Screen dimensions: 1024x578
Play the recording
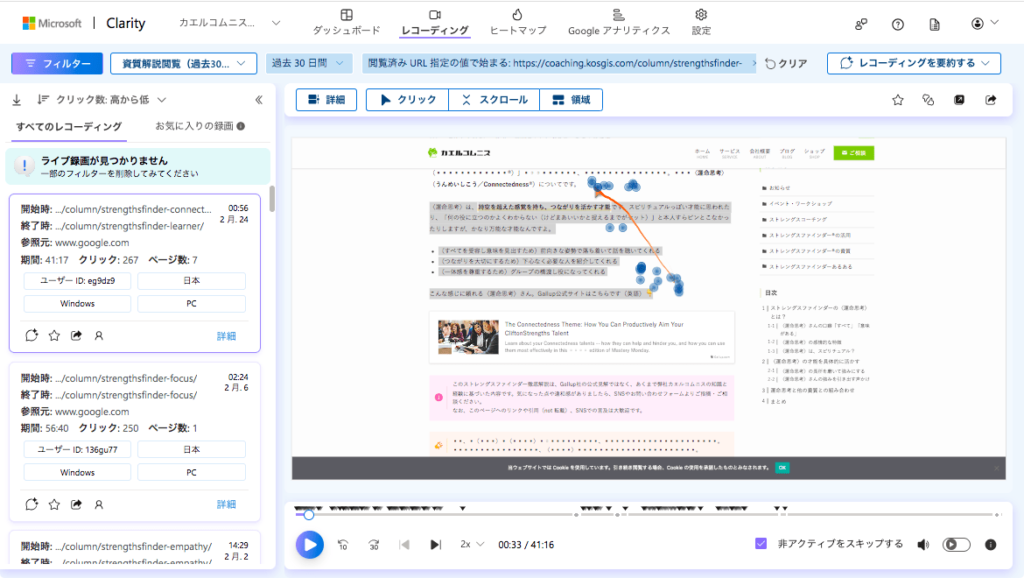click(x=310, y=545)
